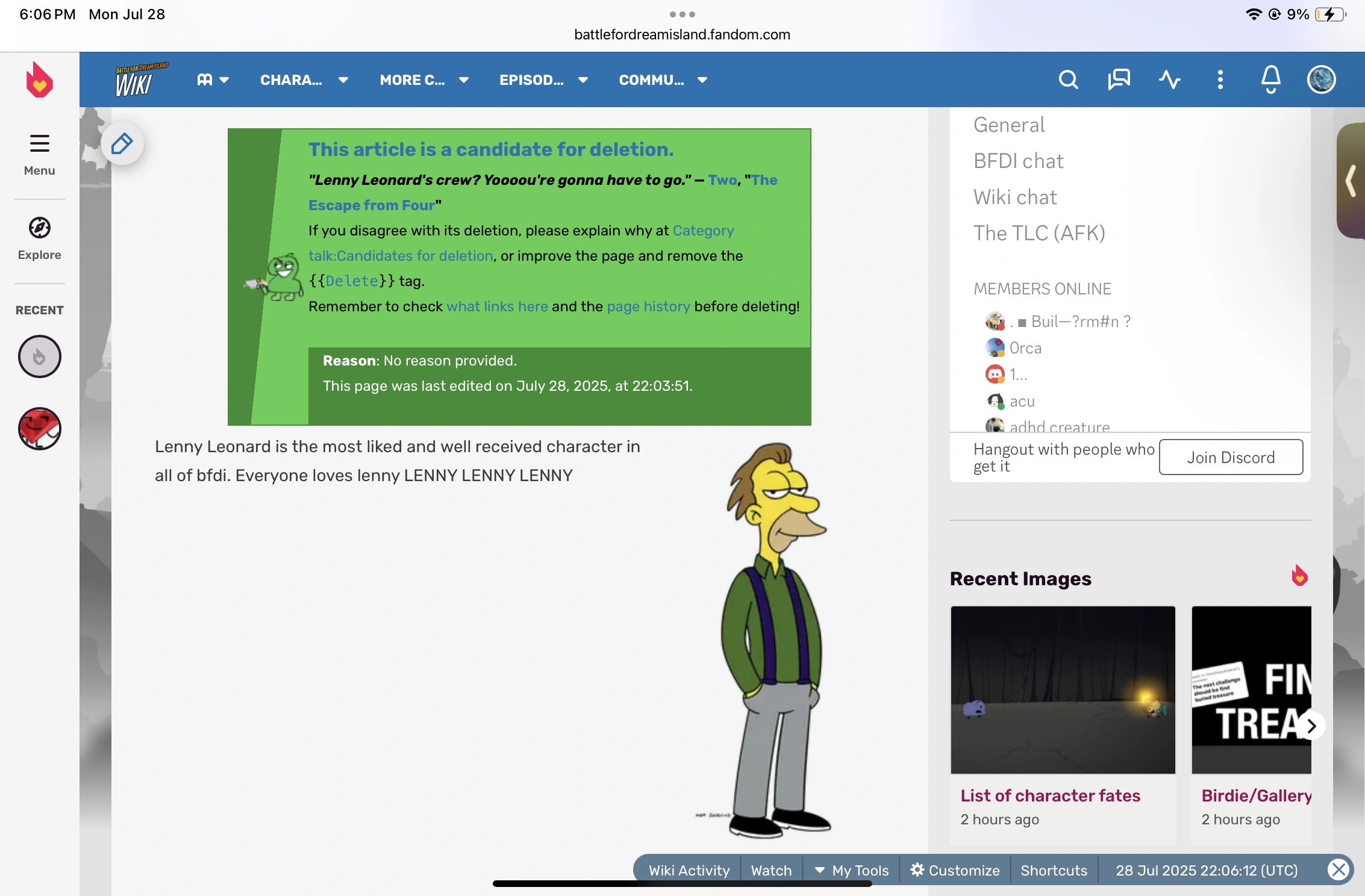The image size is (1365, 896).
Task: Open the List of character fates thumbnail
Action: (x=1063, y=690)
